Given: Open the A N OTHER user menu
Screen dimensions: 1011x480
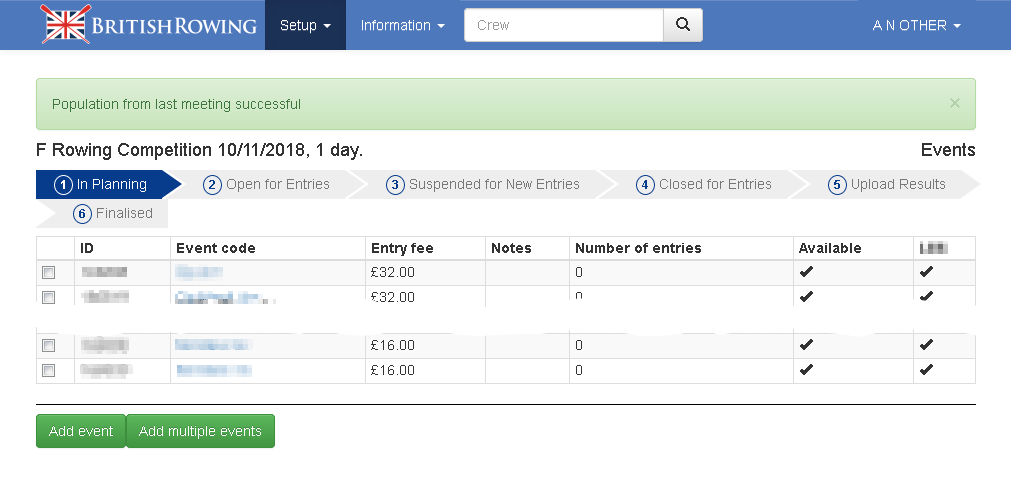Looking at the screenshot, I should tap(916, 25).
